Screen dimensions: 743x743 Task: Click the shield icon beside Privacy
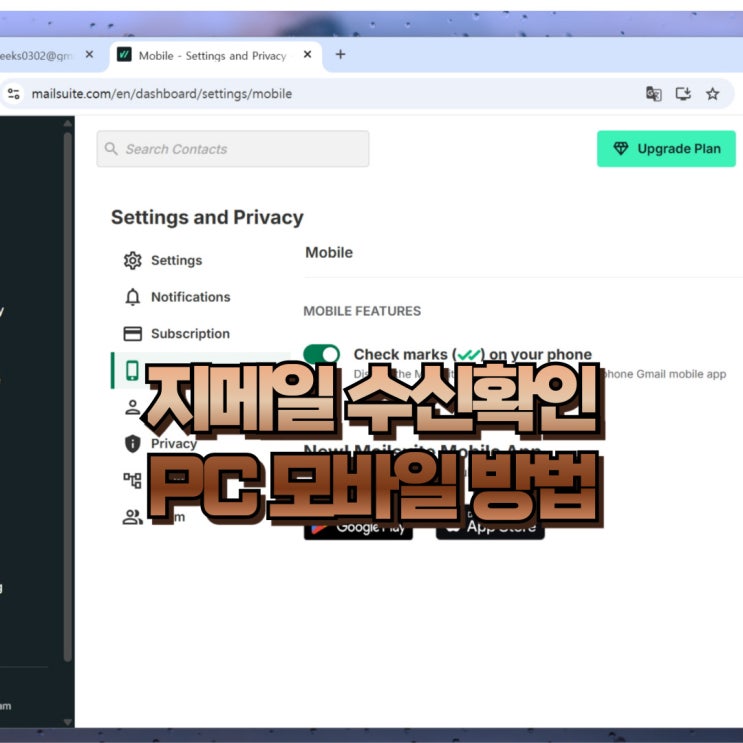point(132,444)
